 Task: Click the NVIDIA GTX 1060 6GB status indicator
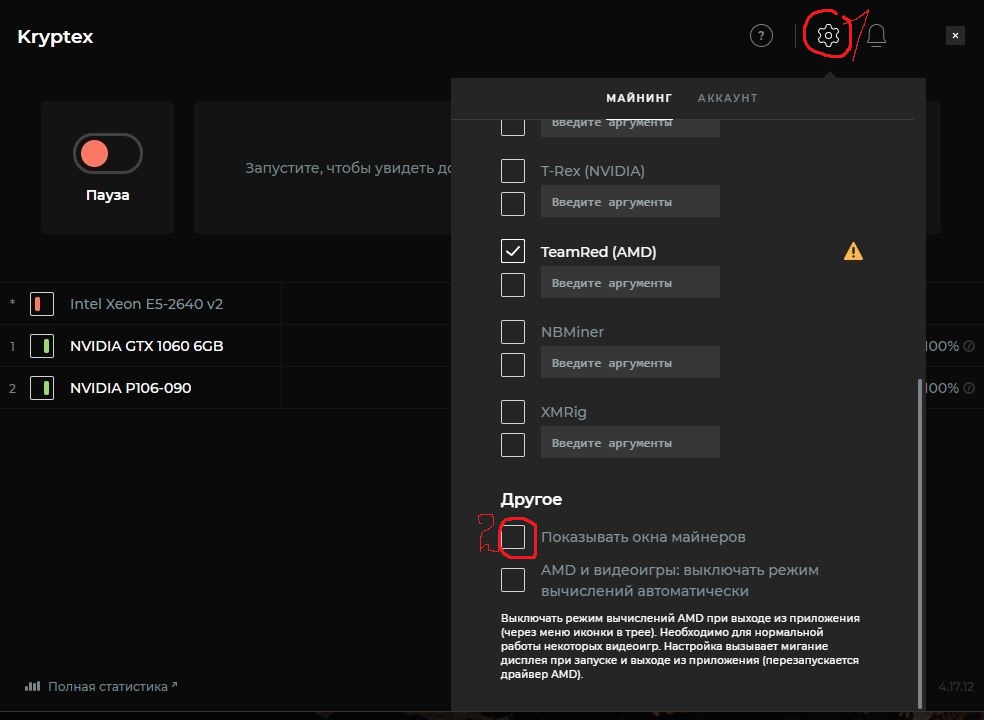pos(42,346)
